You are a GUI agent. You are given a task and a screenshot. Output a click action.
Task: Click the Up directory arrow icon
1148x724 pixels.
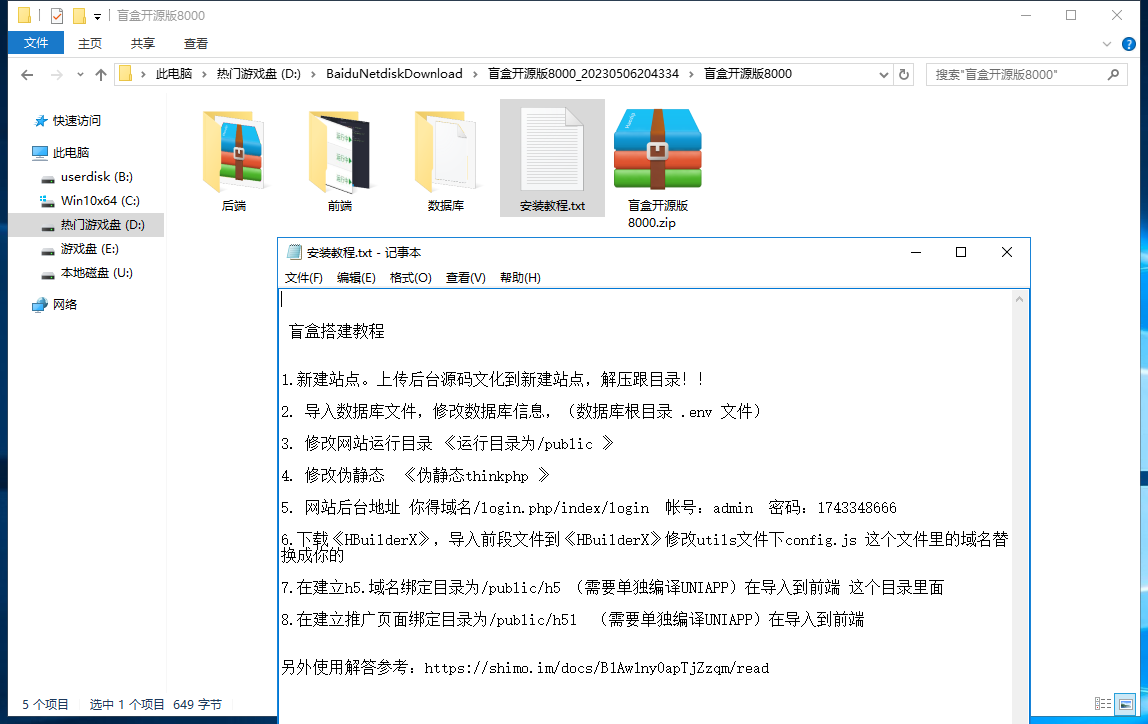click(x=101, y=75)
